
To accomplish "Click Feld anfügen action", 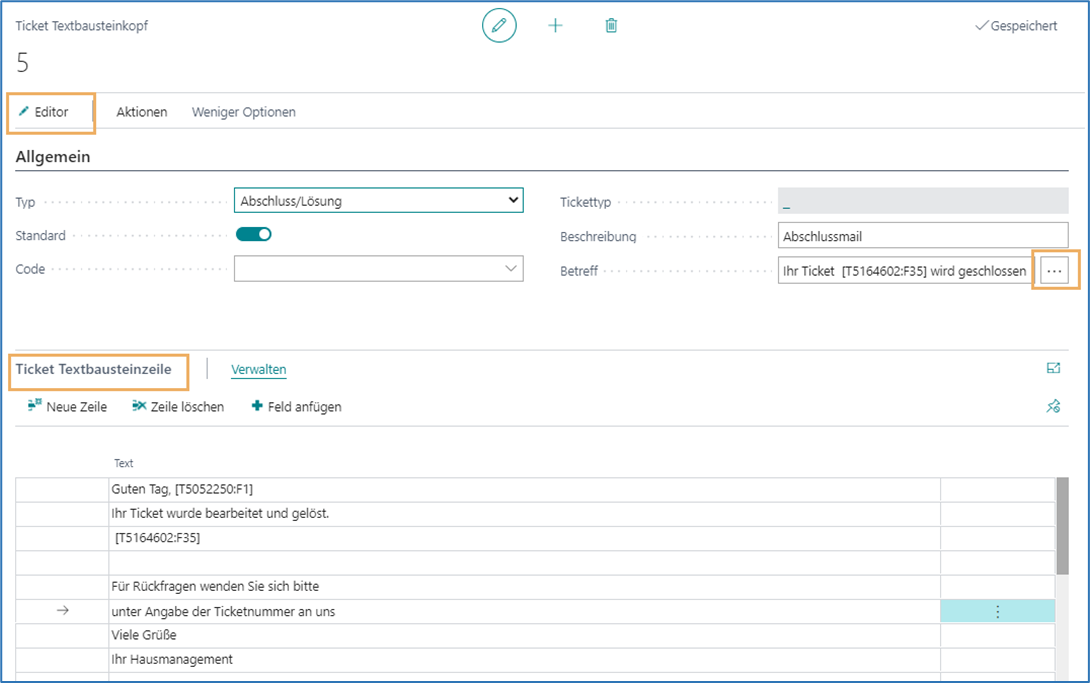I will 297,407.
